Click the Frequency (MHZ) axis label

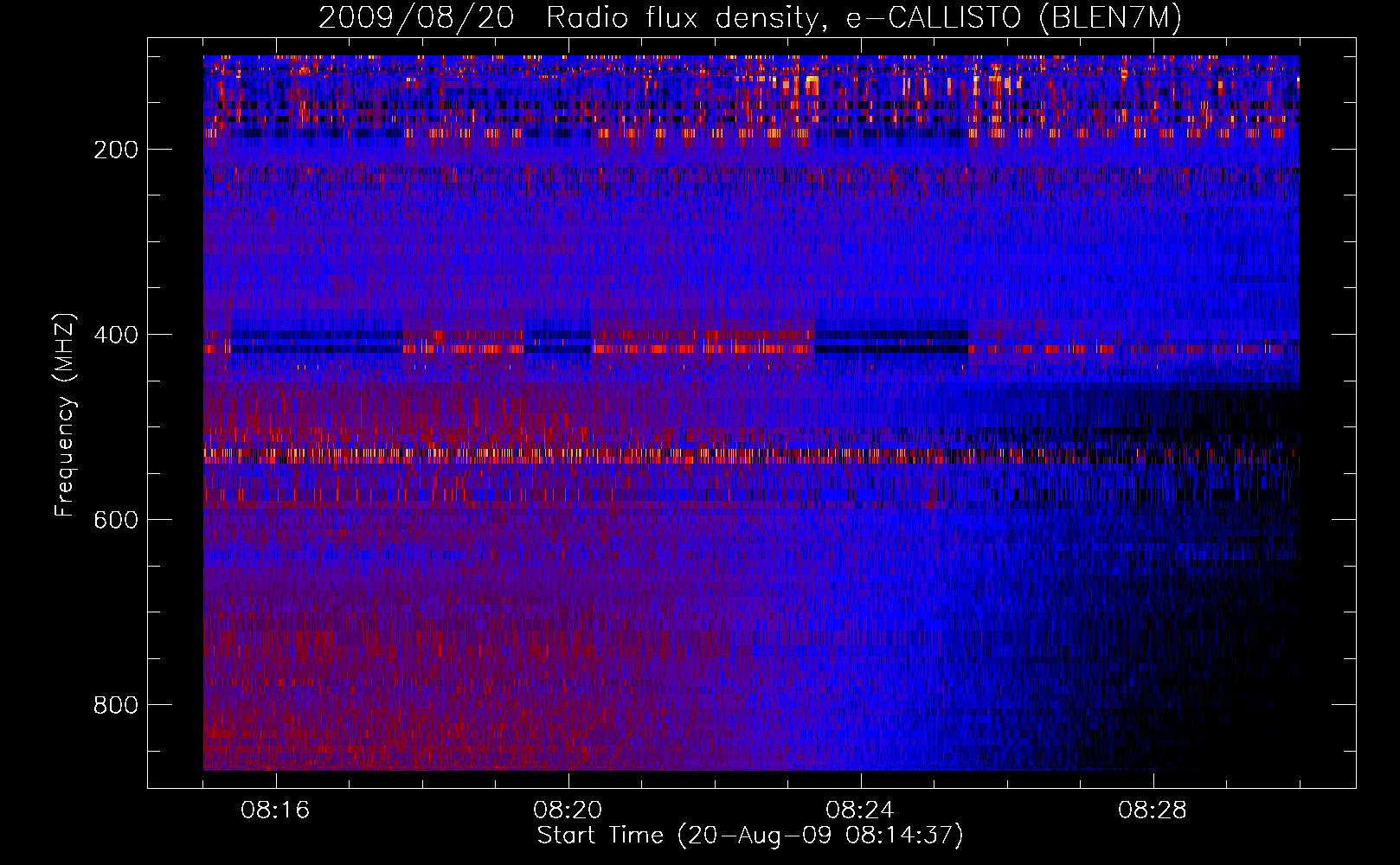(65, 415)
